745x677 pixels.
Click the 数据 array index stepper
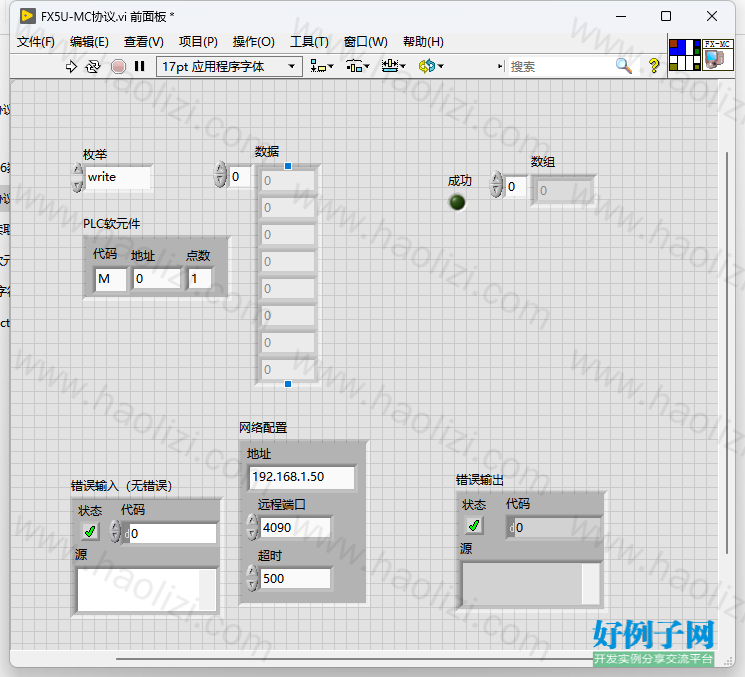pos(220,174)
